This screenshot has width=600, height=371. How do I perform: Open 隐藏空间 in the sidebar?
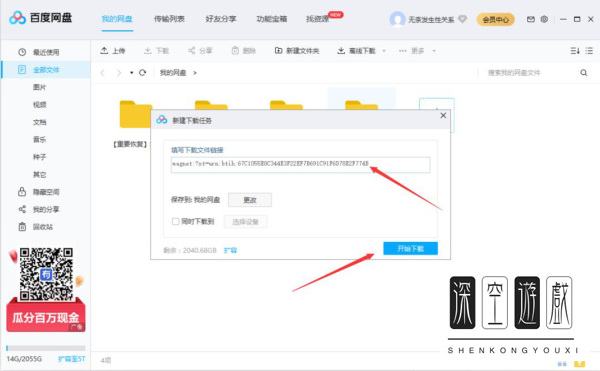click(46, 192)
